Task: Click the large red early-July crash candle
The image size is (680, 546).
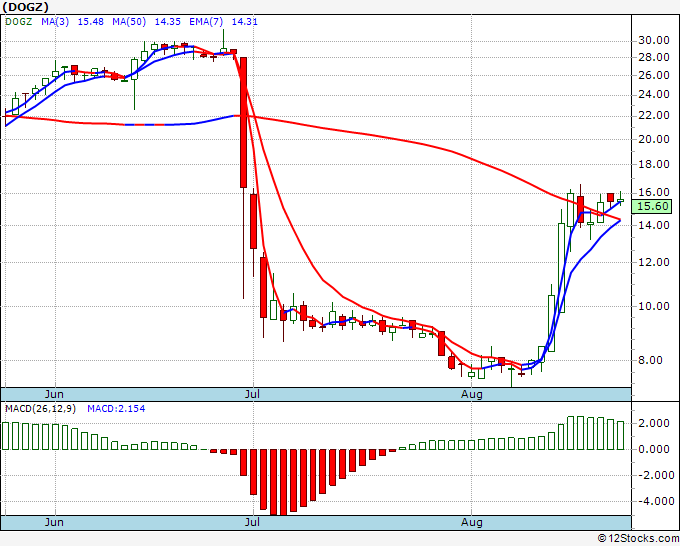Action: [243, 122]
